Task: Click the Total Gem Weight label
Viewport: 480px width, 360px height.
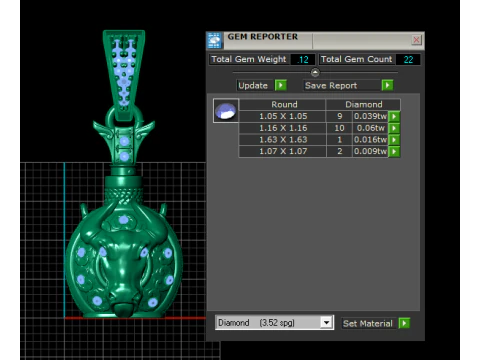Action: pyautogui.click(x=249, y=59)
